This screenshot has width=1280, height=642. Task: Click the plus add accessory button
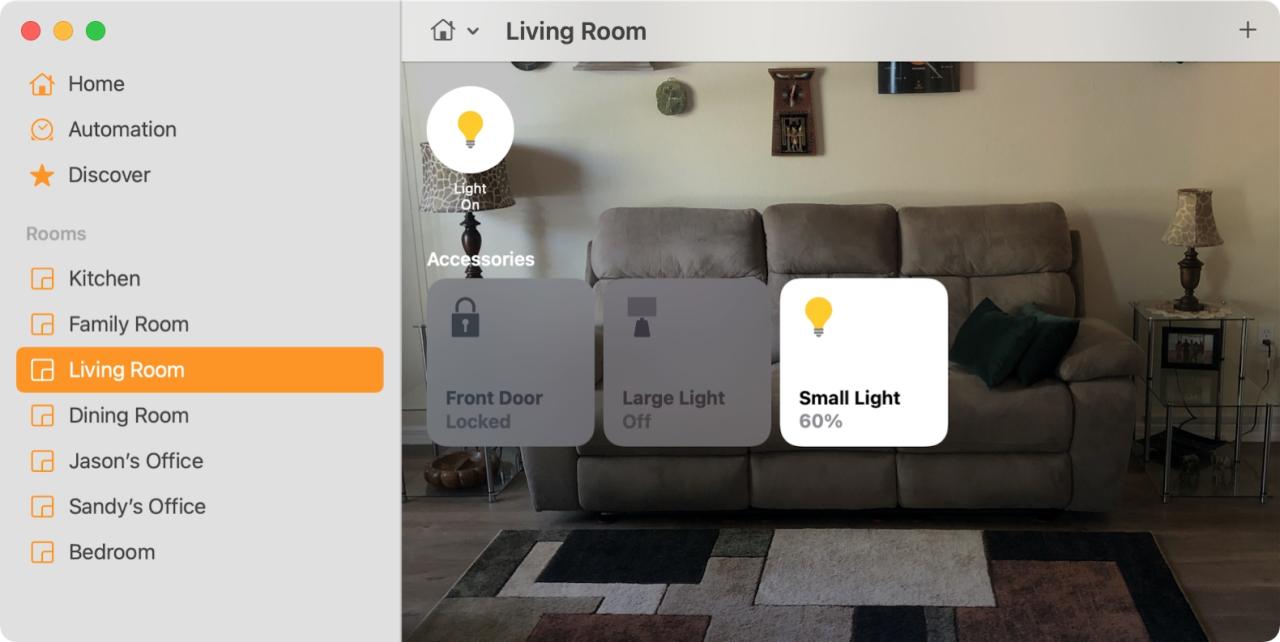(x=1247, y=30)
